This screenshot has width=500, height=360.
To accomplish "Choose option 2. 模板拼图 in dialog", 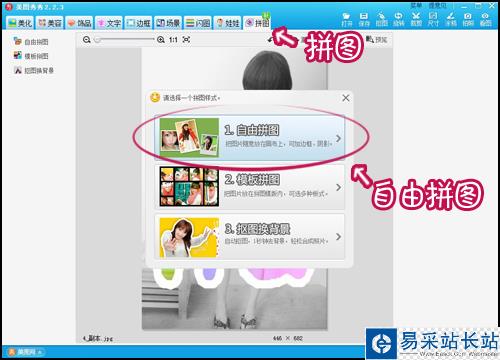I will click(x=249, y=187).
